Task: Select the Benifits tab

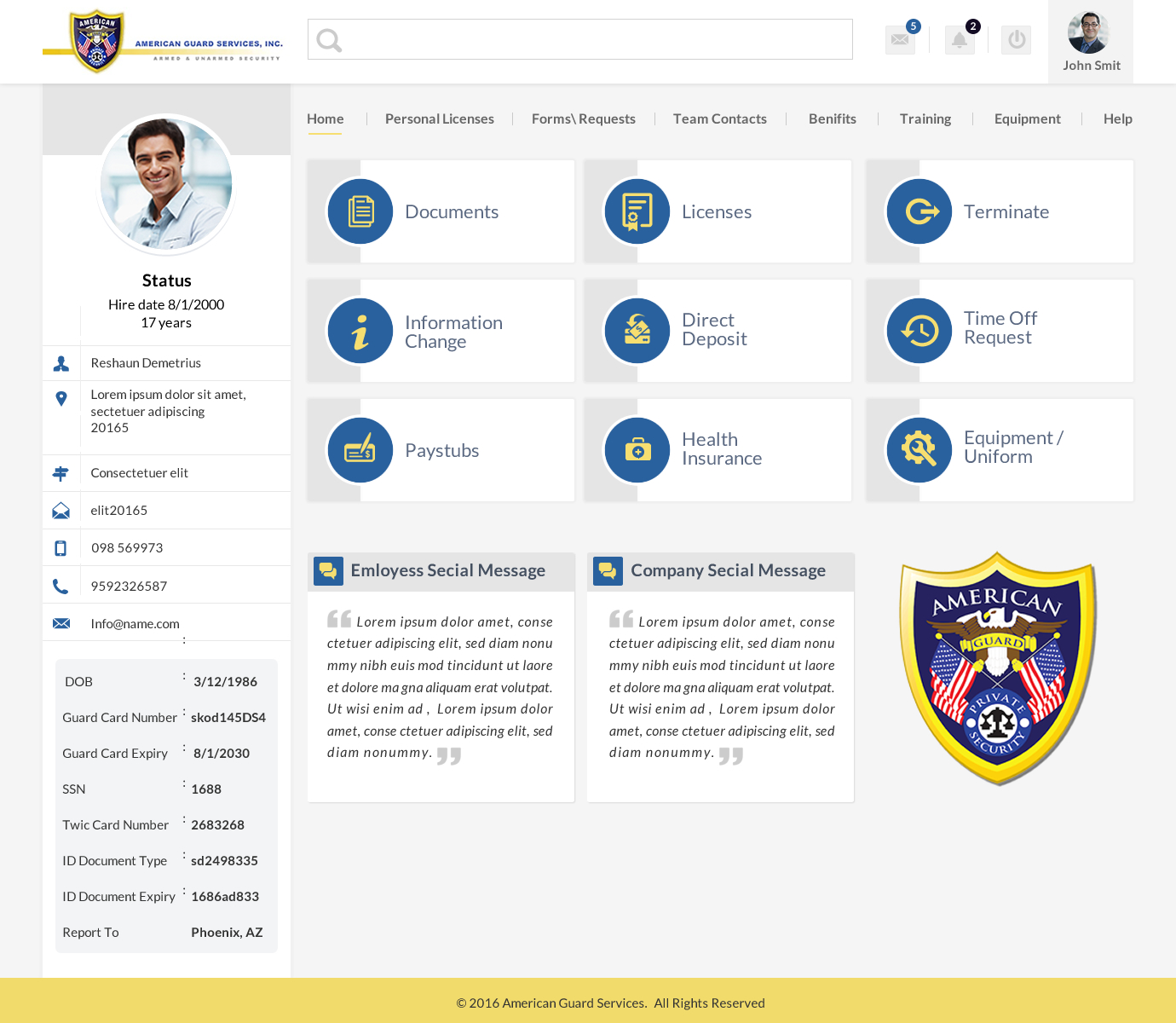Action: [x=833, y=119]
